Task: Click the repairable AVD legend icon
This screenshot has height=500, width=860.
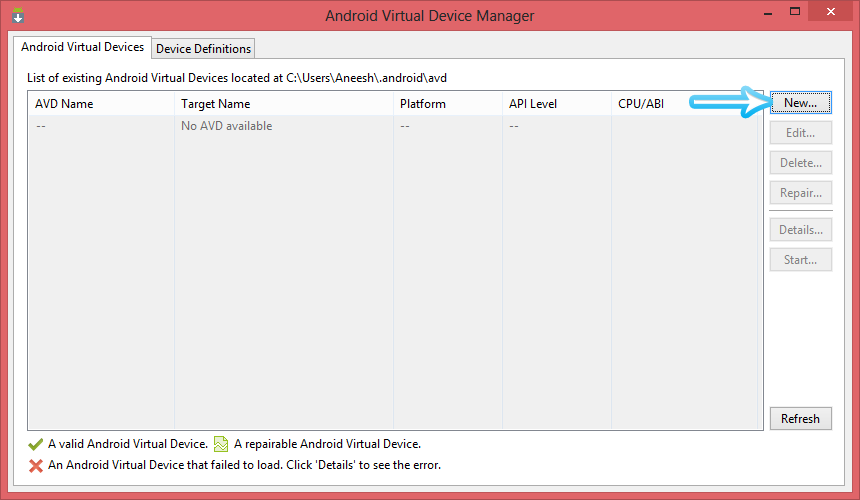Action: [x=220, y=444]
